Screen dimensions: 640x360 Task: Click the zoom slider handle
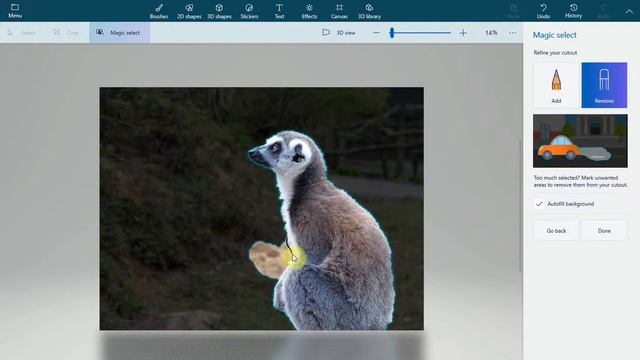click(392, 33)
